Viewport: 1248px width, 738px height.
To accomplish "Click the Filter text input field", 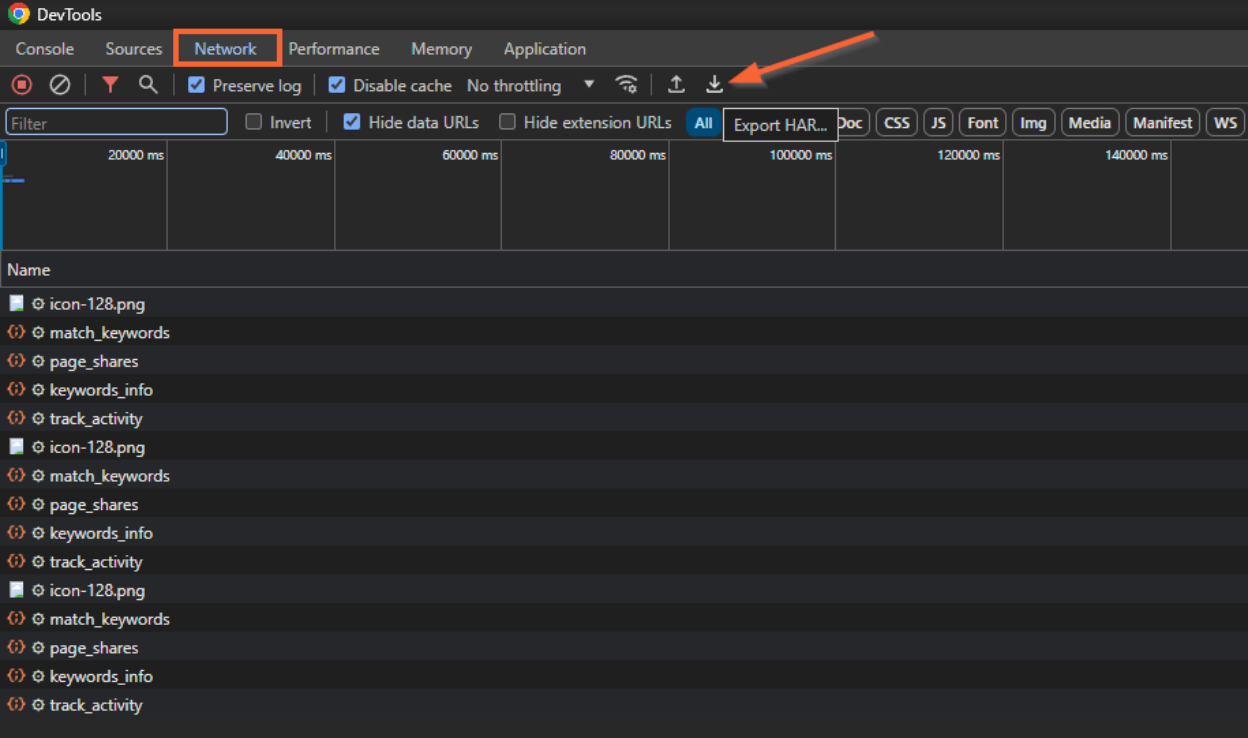I will coord(117,122).
